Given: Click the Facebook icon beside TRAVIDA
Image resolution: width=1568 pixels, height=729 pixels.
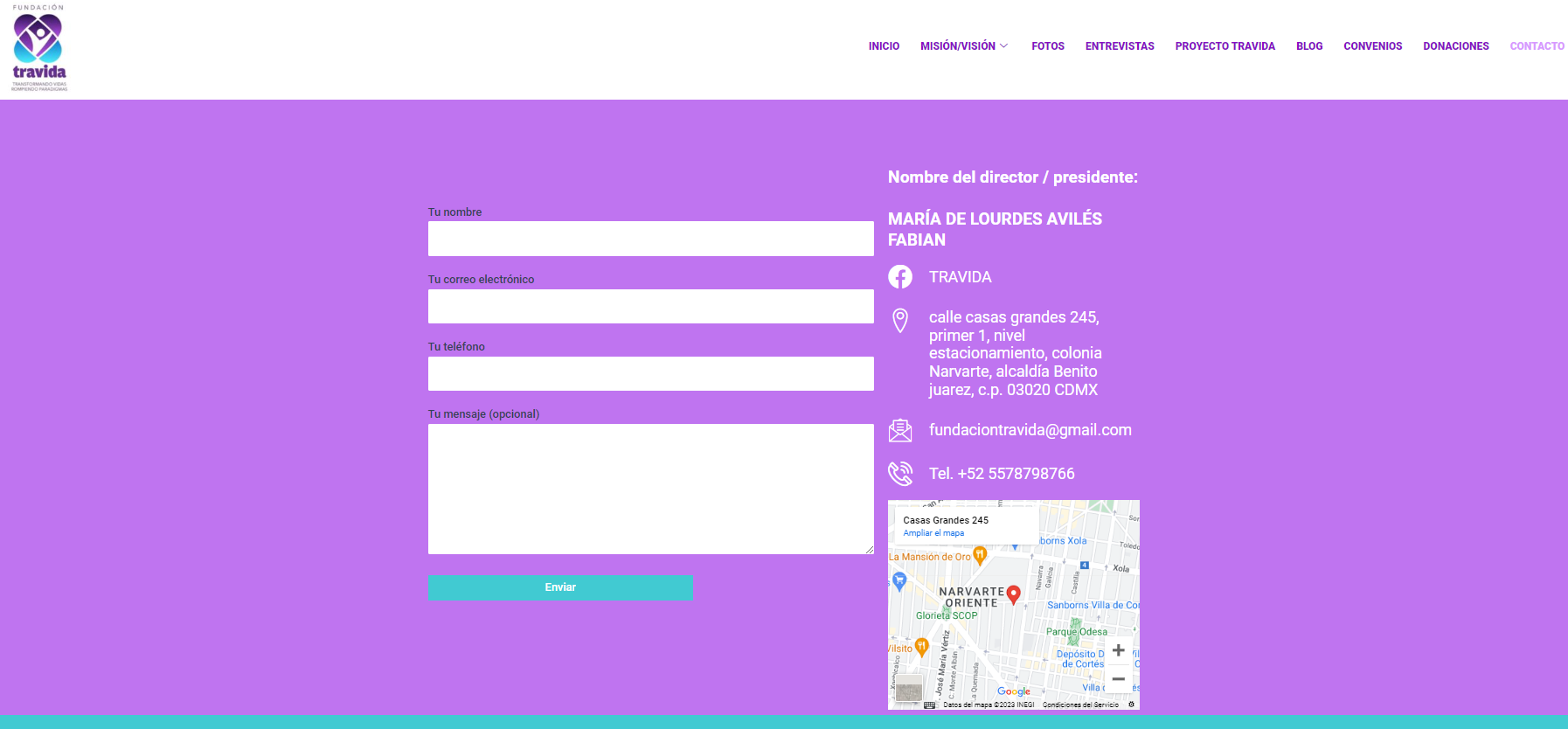Looking at the screenshot, I should [x=900, y=277].
